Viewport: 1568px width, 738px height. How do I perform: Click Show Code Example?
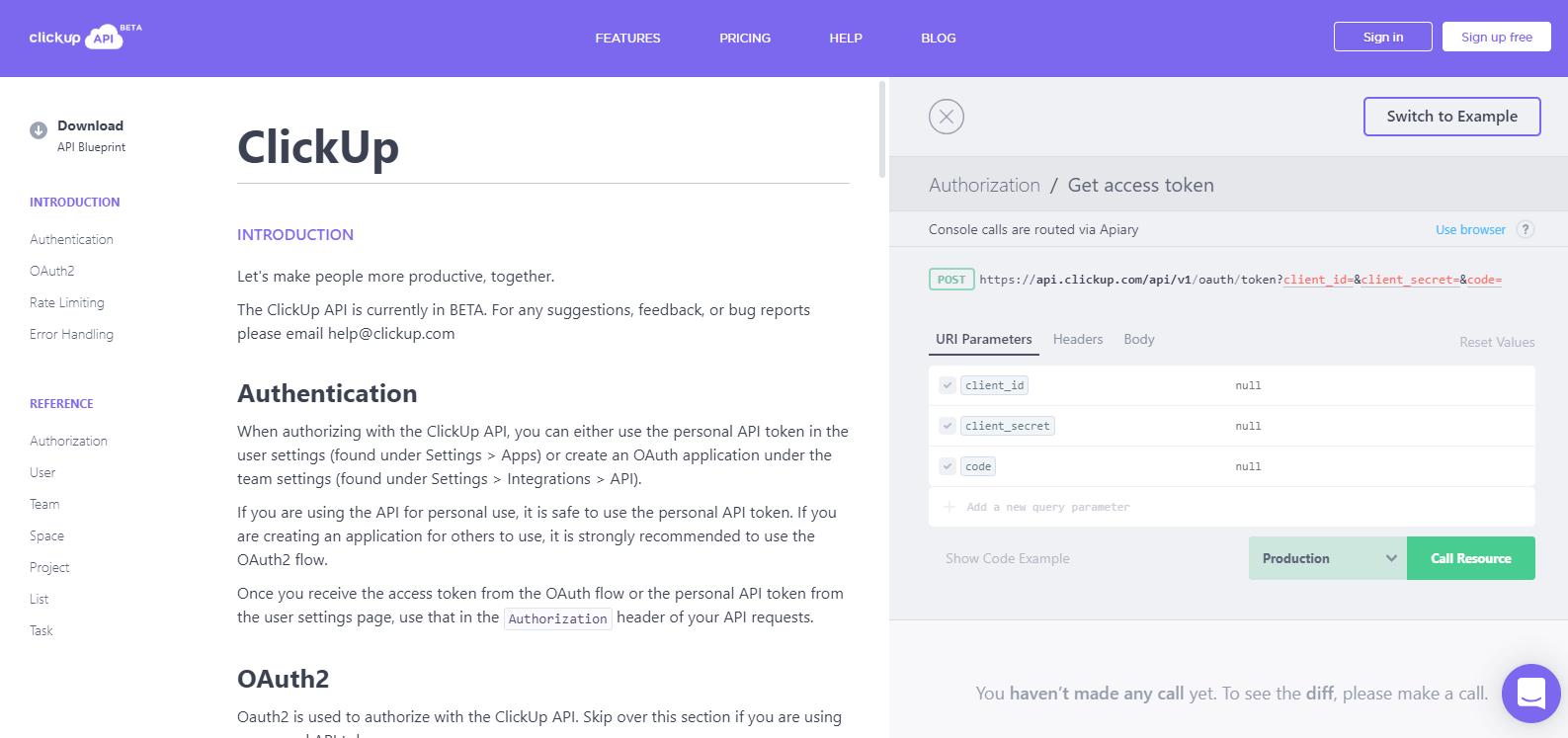(1007, 557)
